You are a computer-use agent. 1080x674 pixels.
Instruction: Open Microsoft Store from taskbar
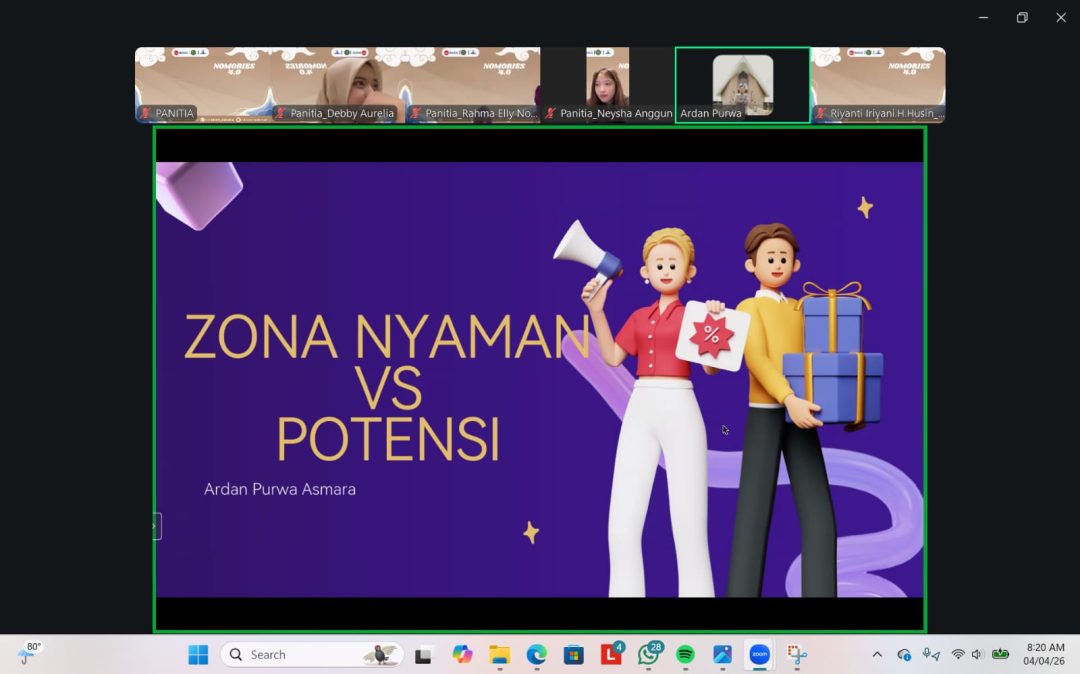[x=574, y=655]
